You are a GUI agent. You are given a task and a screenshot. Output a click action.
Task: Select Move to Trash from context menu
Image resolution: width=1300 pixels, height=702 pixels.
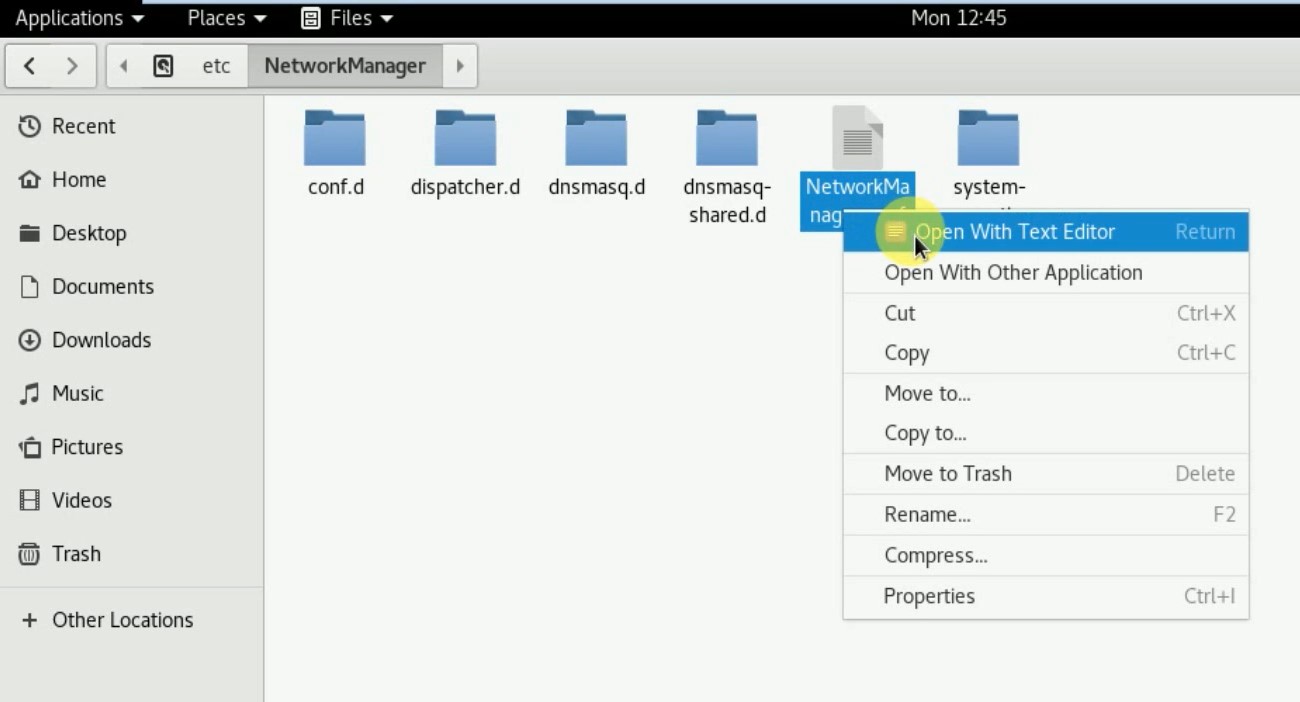(x=947, y=473)
